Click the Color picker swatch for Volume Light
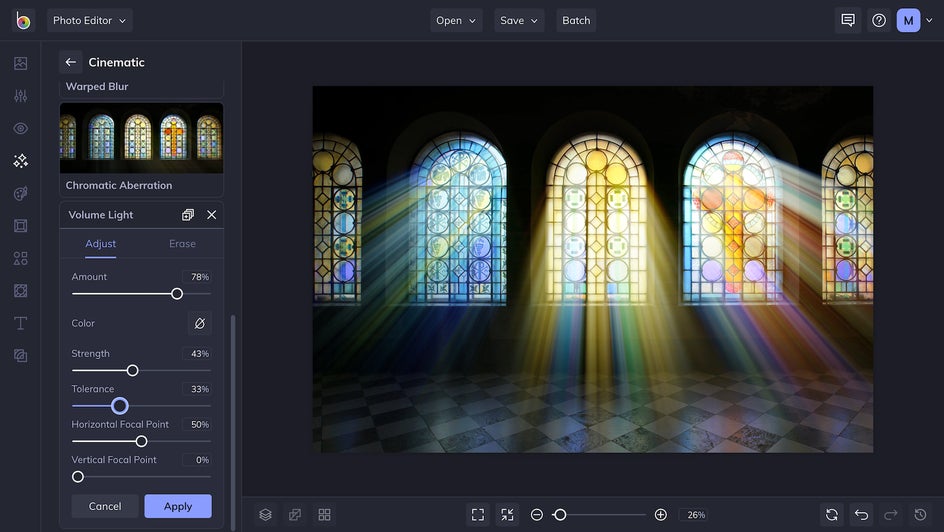 (x=200, y=323)
